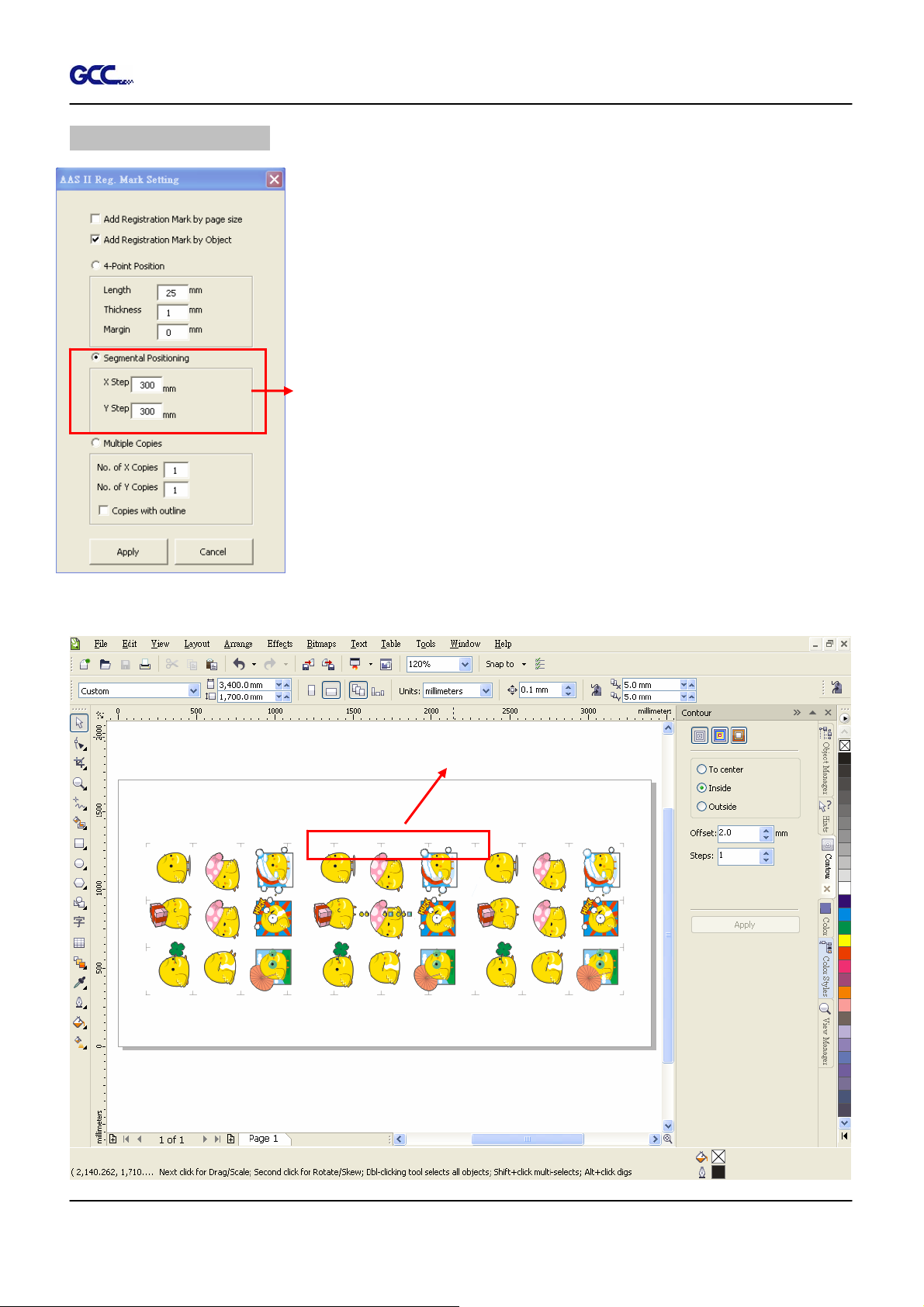Uncheck 'Add Registration Mark by Object'

click(95, 239)
